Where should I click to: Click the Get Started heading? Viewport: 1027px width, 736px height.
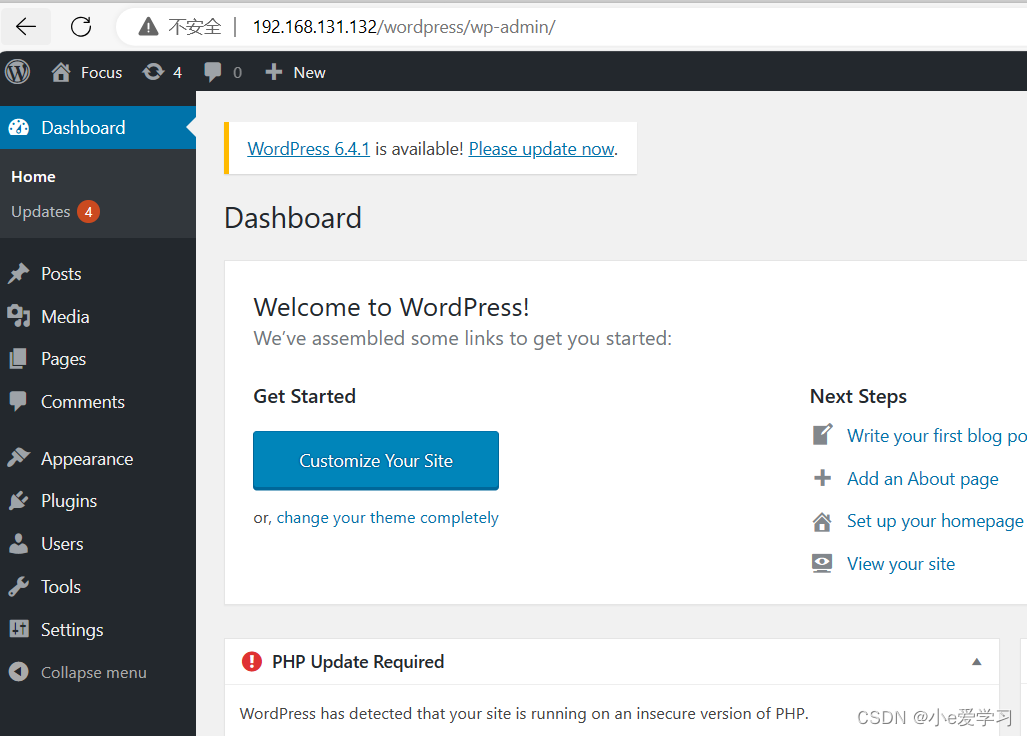[x=305, y=396]
